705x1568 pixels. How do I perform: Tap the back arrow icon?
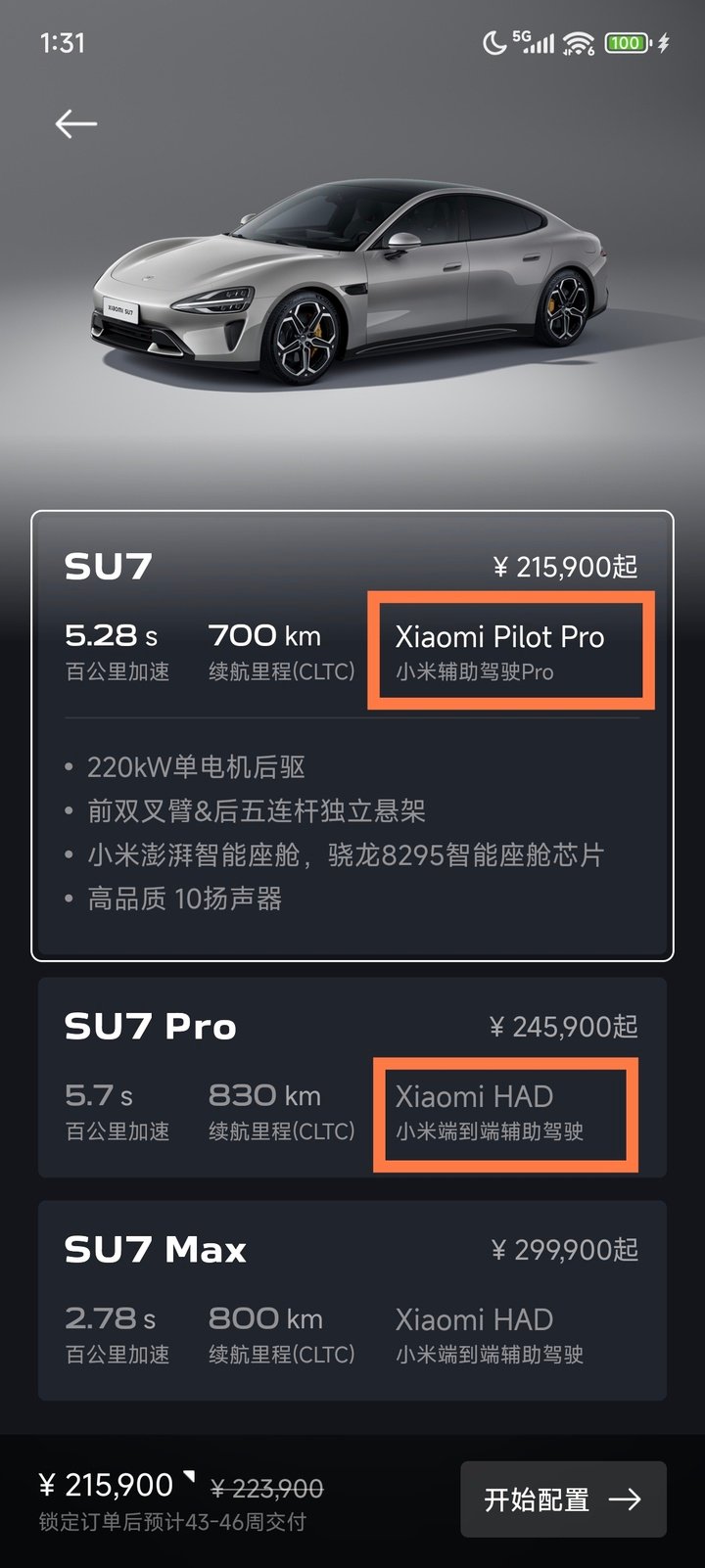click(75, 124)
